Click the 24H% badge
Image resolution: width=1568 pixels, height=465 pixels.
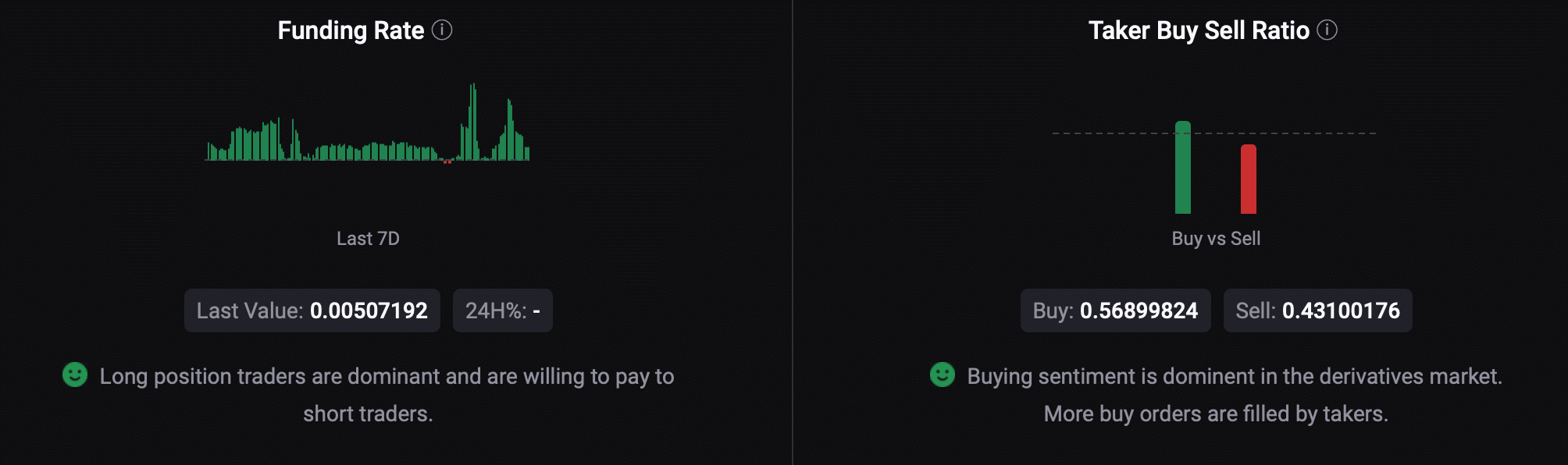coord(502,311)
